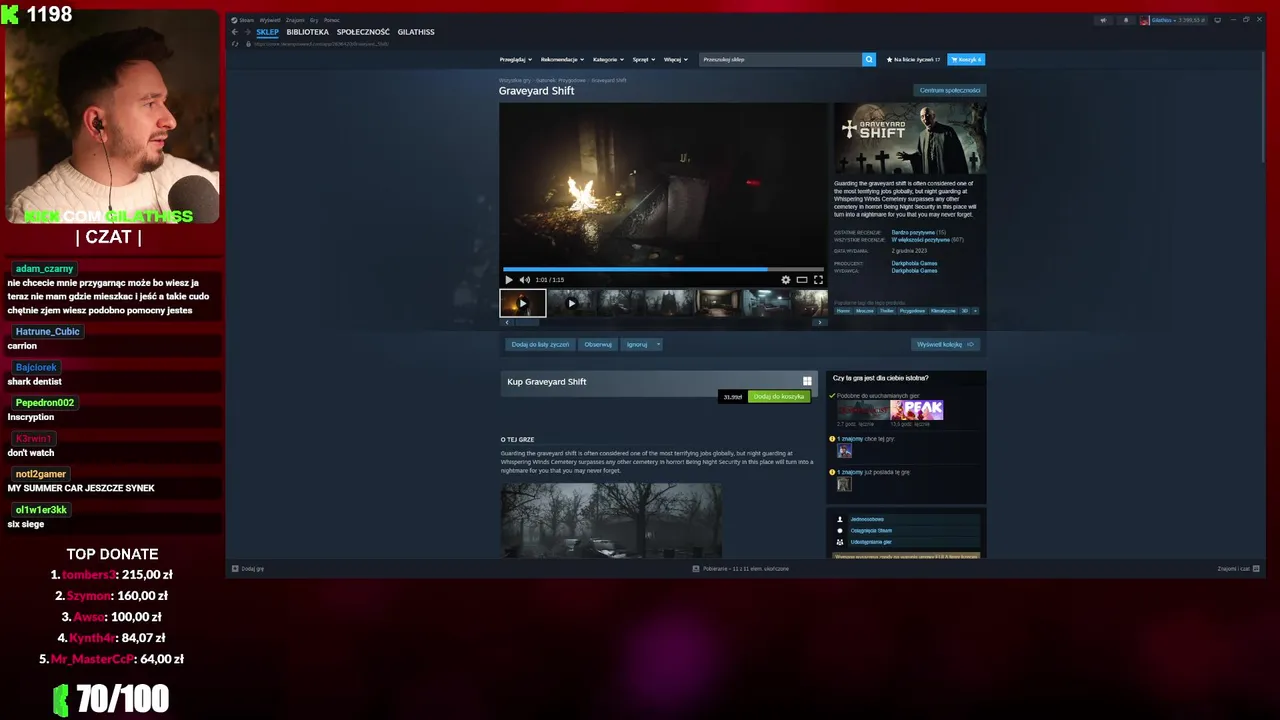The height and width of the screenshot is (720, 1280).
Task: Focus the store search field
Action: 780,59
